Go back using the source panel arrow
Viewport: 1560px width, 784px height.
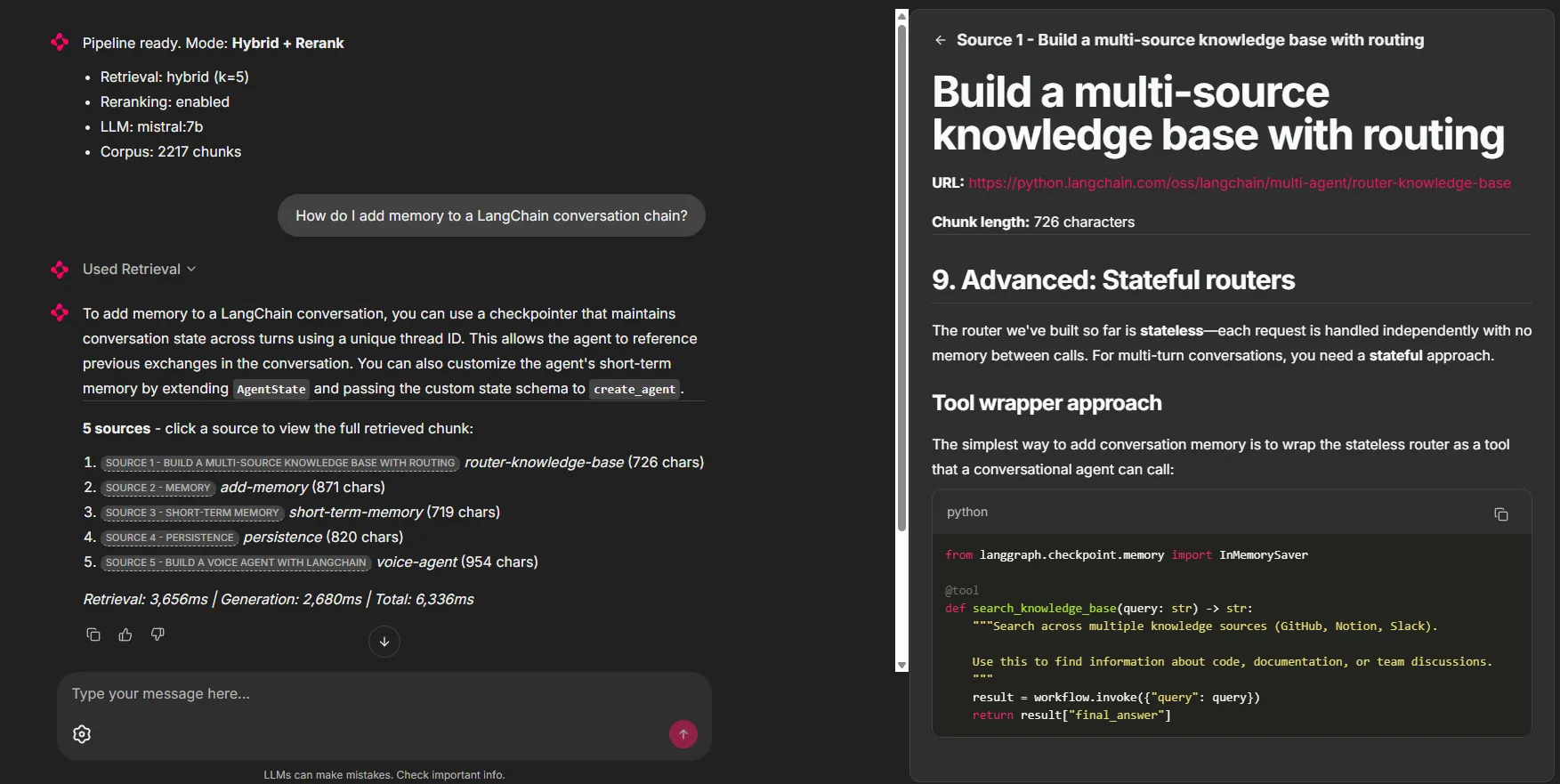tap(941, 40)
